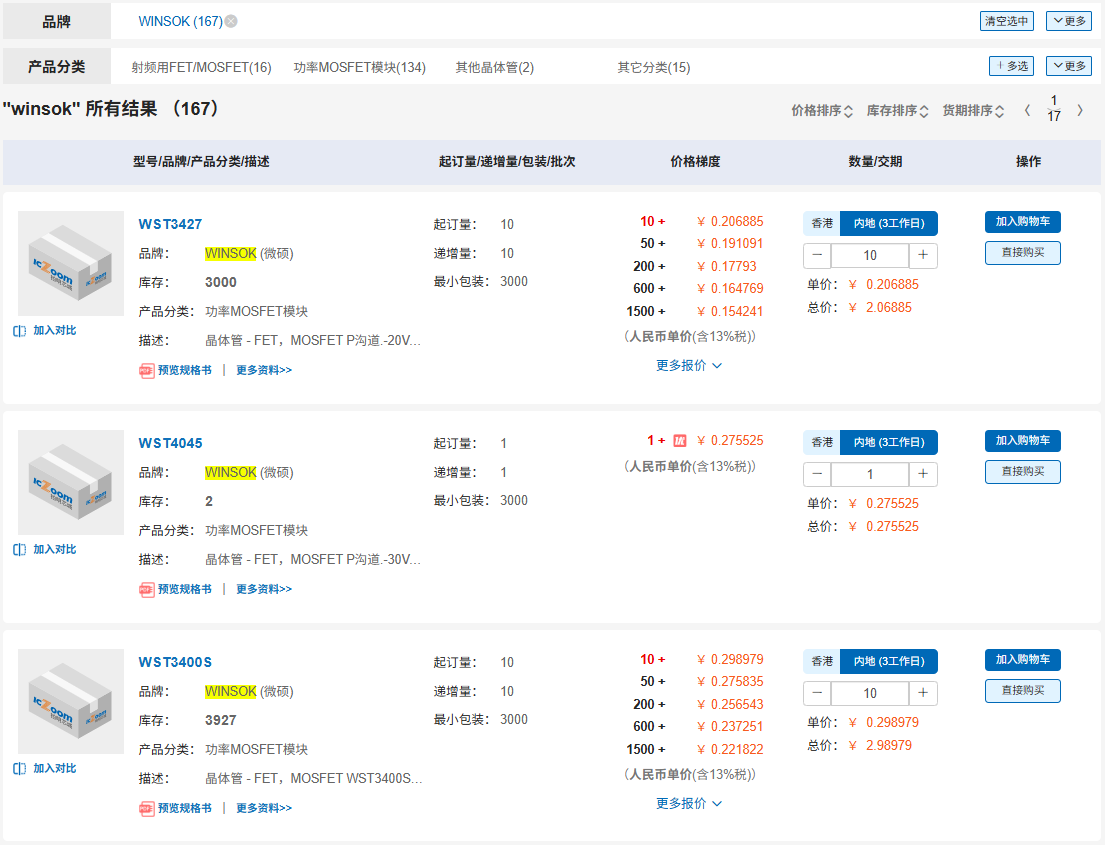Expand more brands with 更多 dropdown
Screen dimensions: 1105x845
click(x=1068, y=21)
